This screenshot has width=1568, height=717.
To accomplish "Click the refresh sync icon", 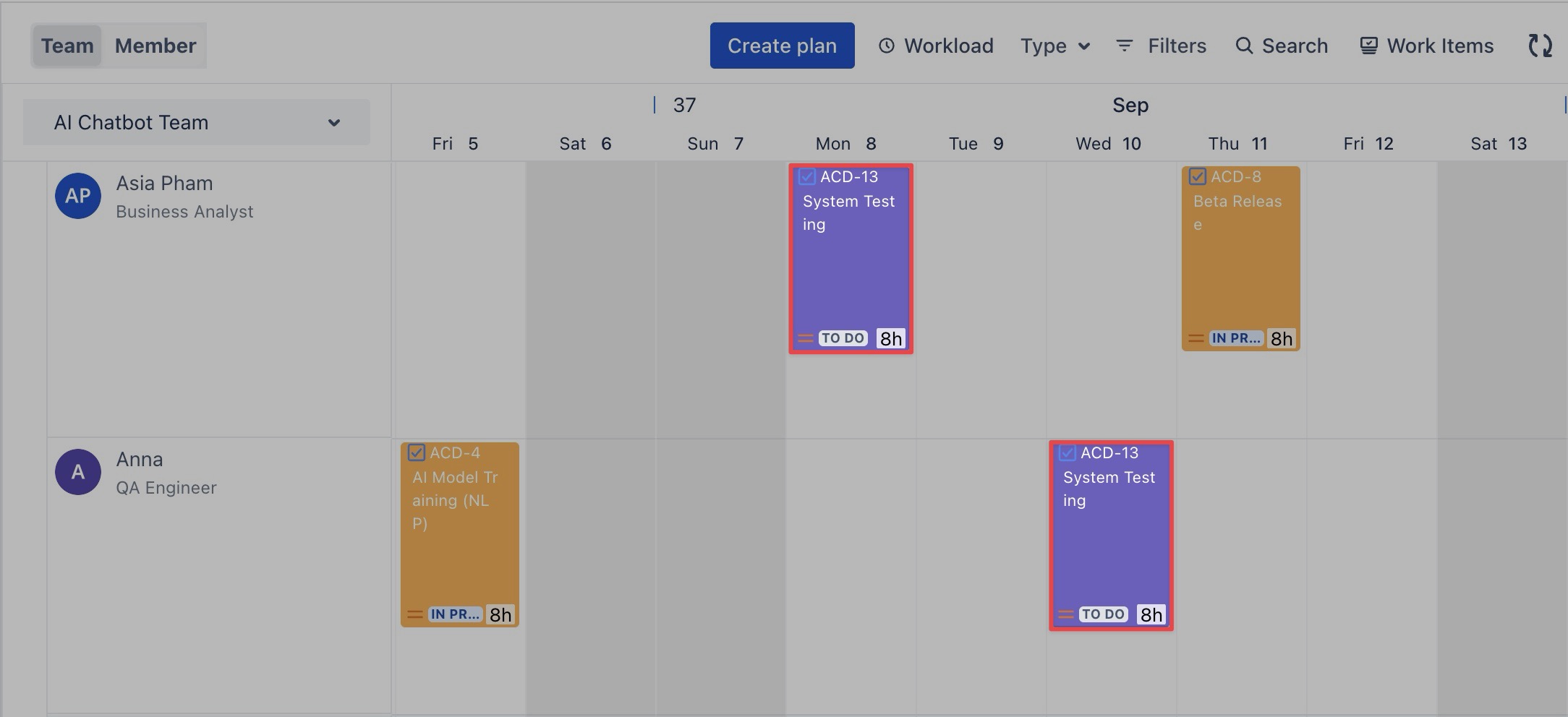I will 1540,46.
